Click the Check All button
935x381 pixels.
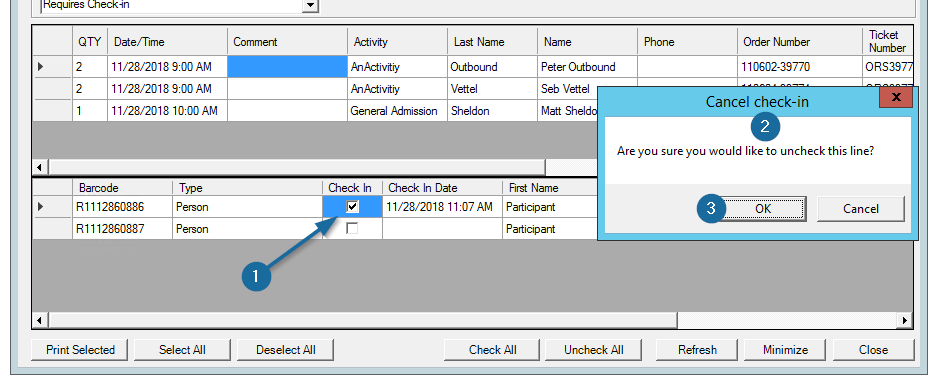coord(493,350)
